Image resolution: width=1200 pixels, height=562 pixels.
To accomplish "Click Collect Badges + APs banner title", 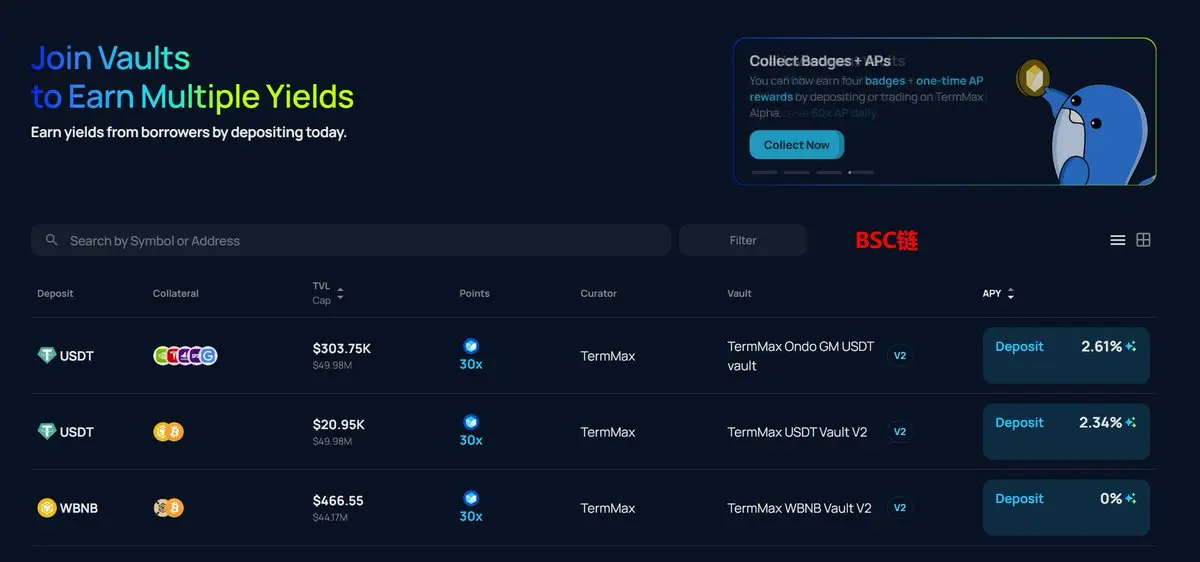I will click(x=820, y=61).
